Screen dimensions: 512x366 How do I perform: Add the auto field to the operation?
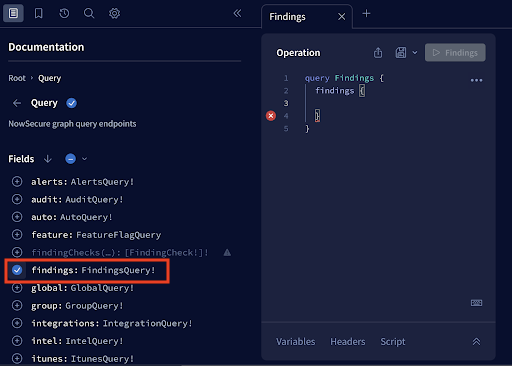tap(17, 217)
